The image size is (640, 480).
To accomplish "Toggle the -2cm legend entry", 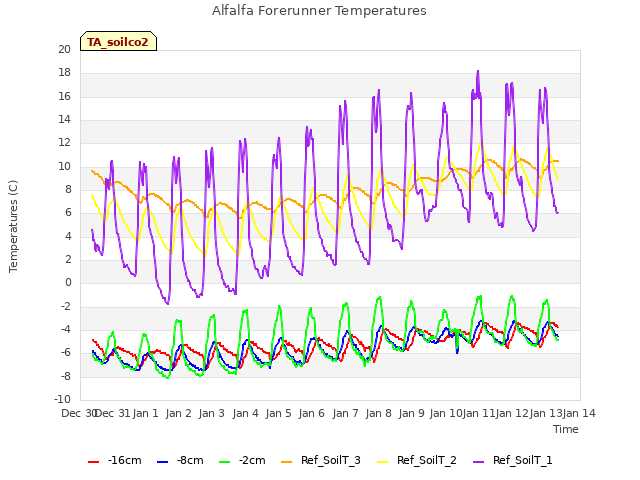I will pos(242,460).
